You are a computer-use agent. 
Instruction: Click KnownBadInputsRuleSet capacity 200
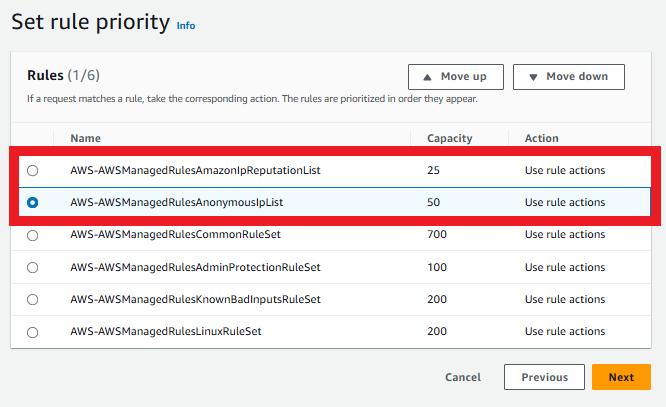tap(437, 299)
